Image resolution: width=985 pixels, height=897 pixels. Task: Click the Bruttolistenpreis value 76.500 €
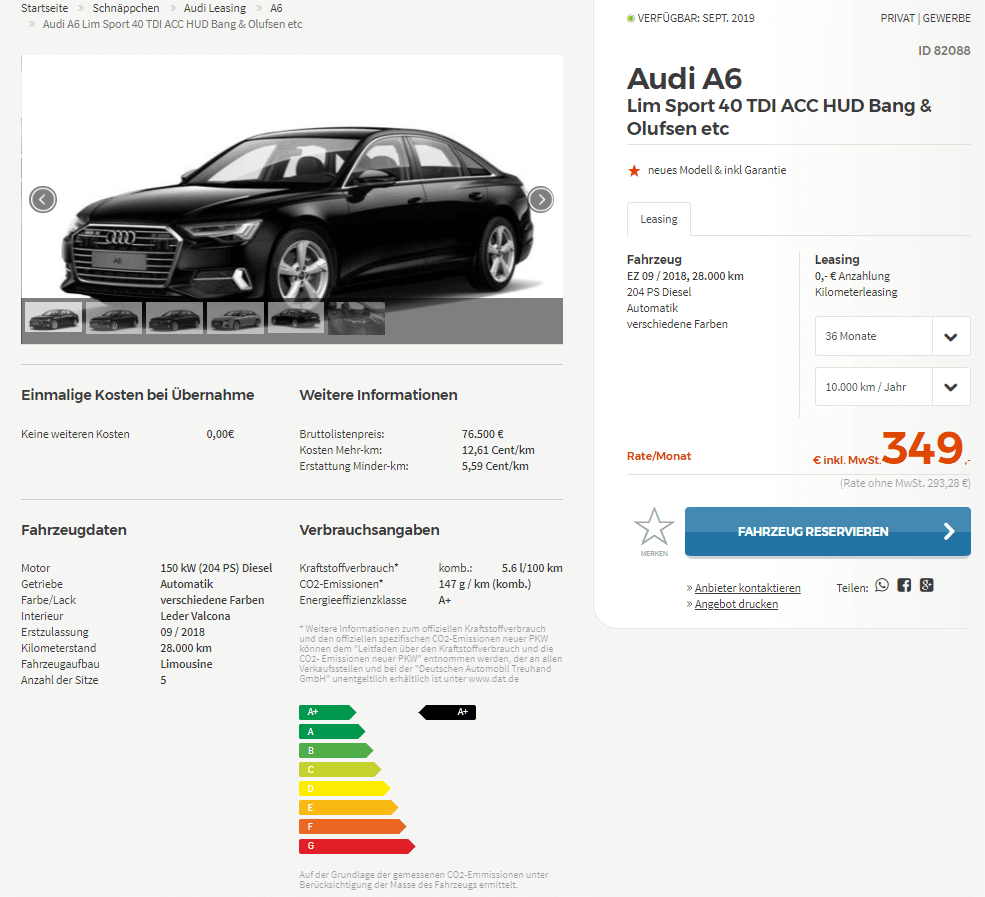[483, 434]
